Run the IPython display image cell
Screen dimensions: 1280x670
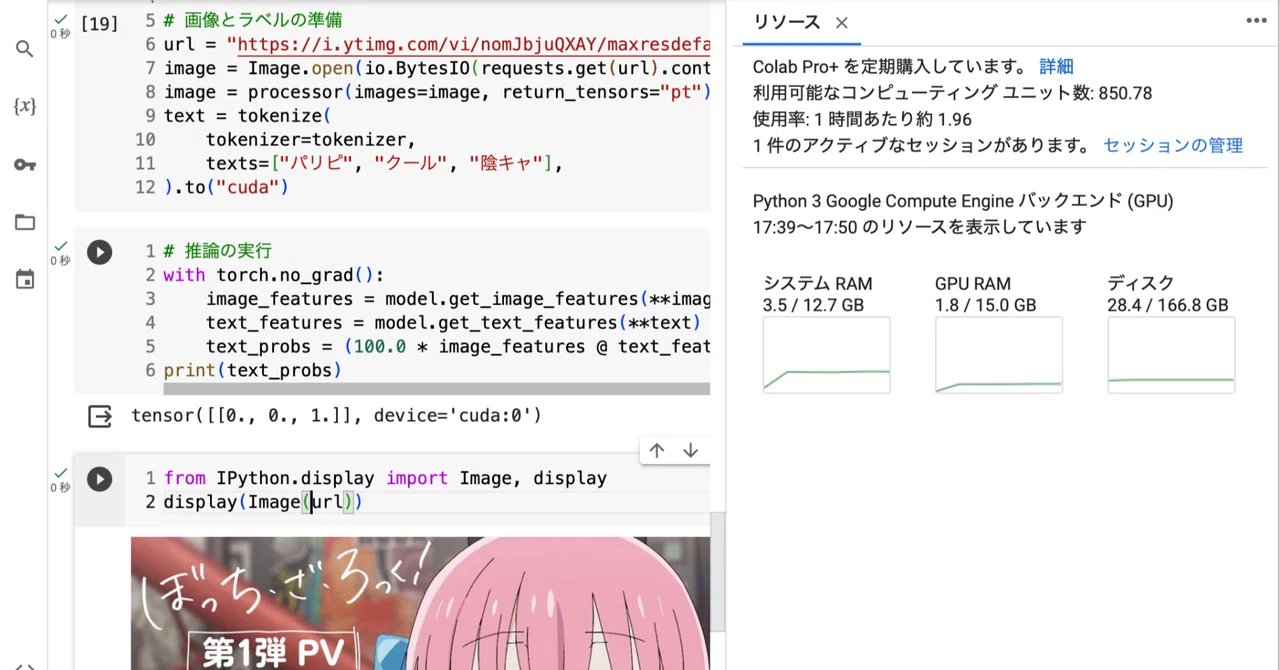99,479
